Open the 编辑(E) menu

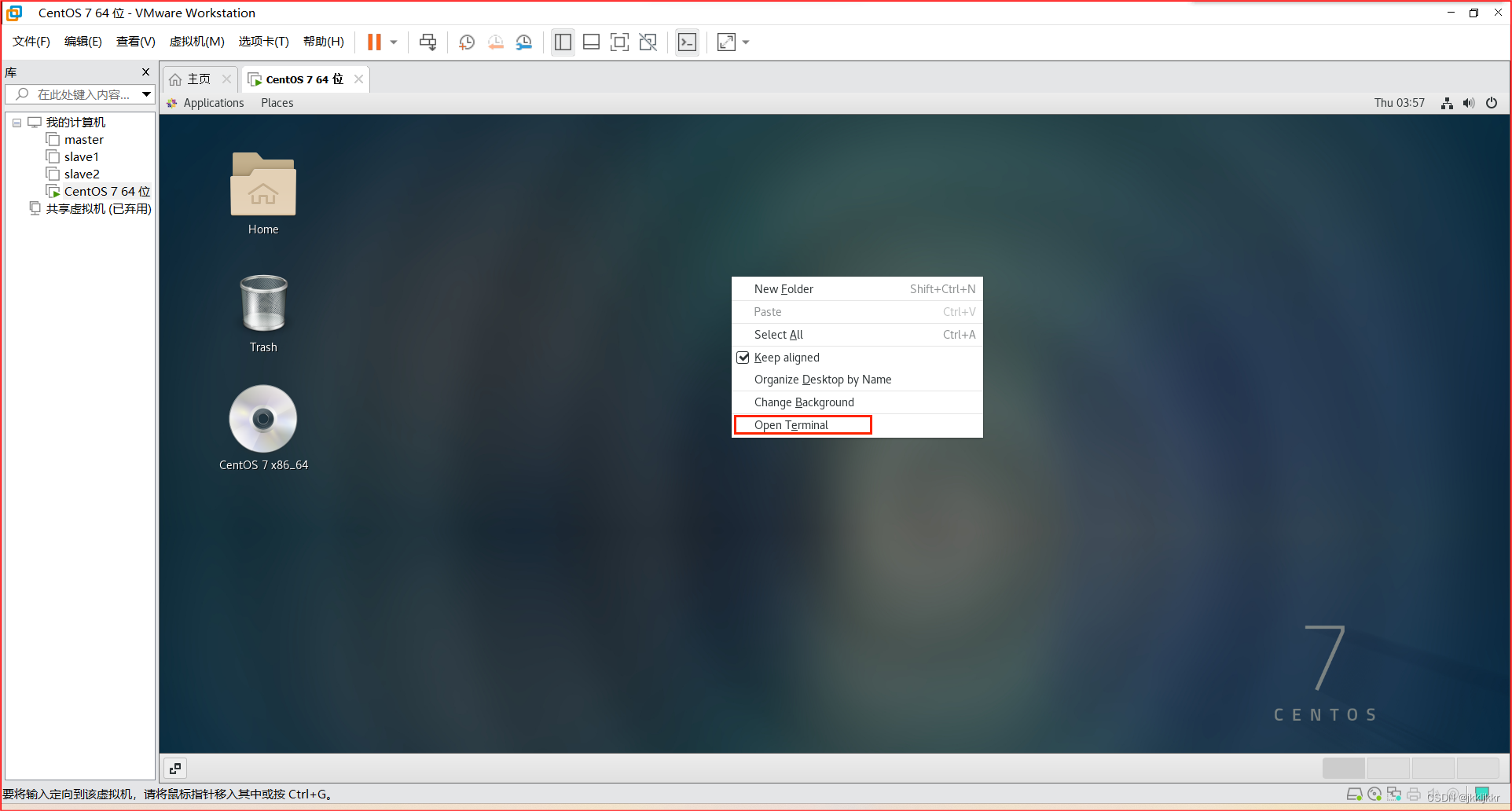[83, 42]
